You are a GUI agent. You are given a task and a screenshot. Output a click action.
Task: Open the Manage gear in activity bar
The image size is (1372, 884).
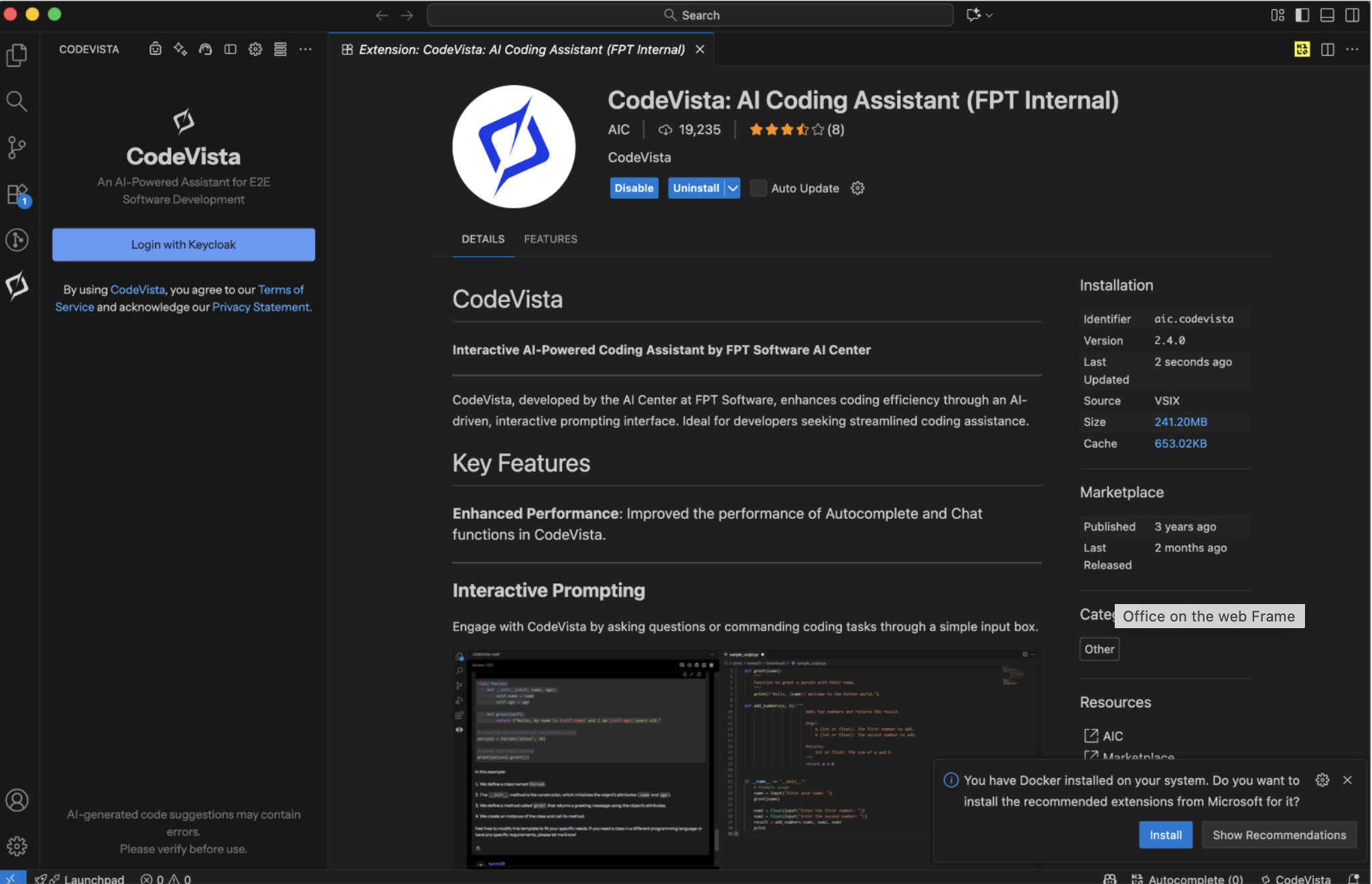17,846
